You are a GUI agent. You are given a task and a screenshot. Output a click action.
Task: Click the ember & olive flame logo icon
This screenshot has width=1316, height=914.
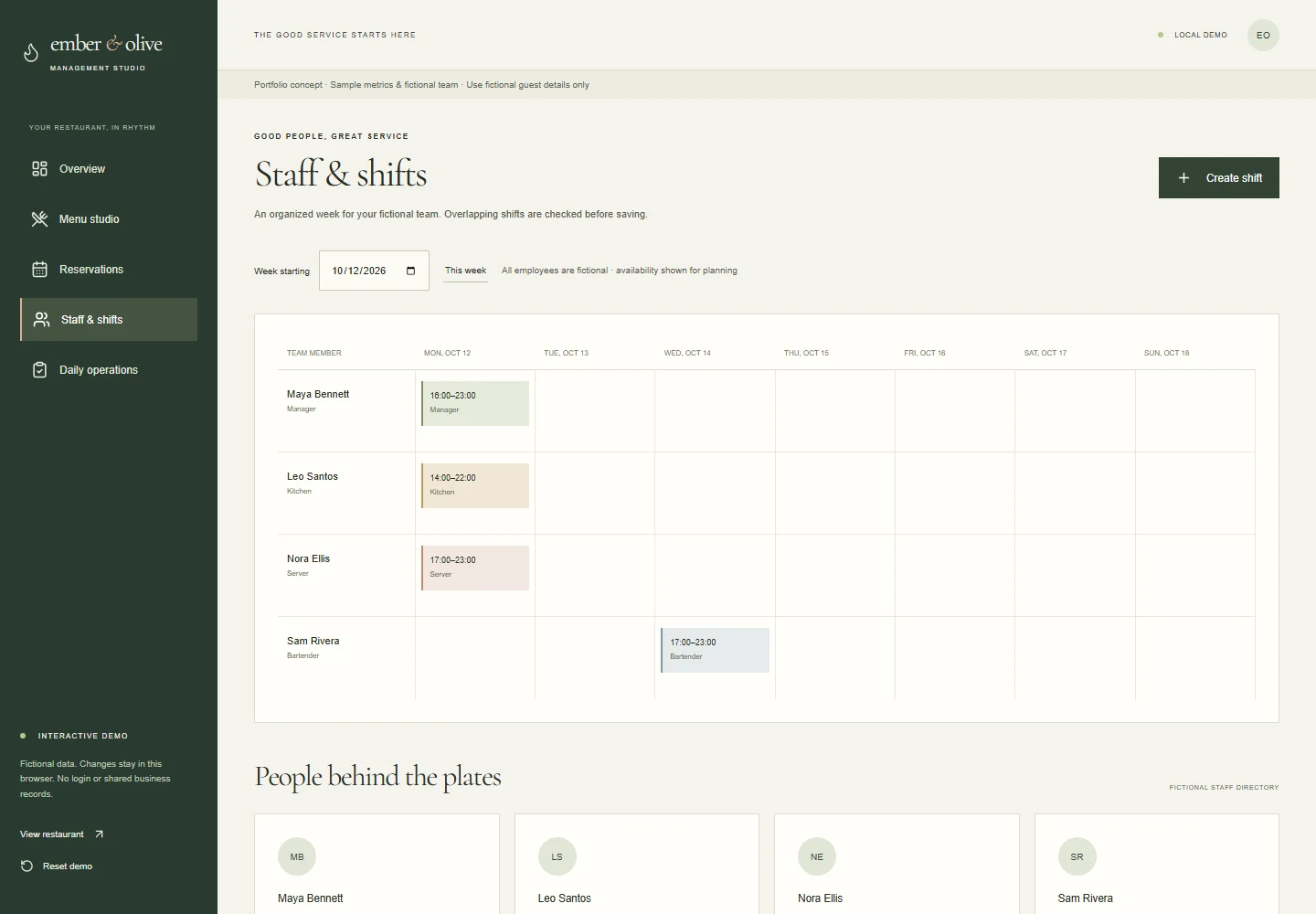pos(31,52)
